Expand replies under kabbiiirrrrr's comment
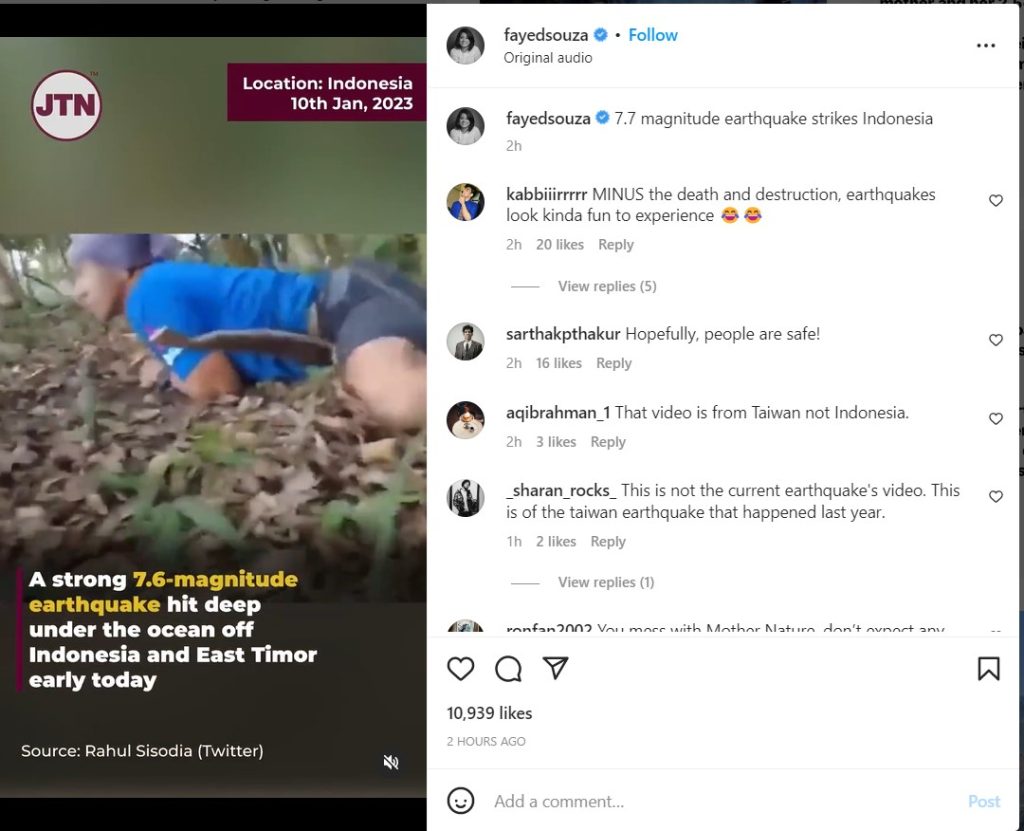 pyautogui.click(x=607, y=286)
